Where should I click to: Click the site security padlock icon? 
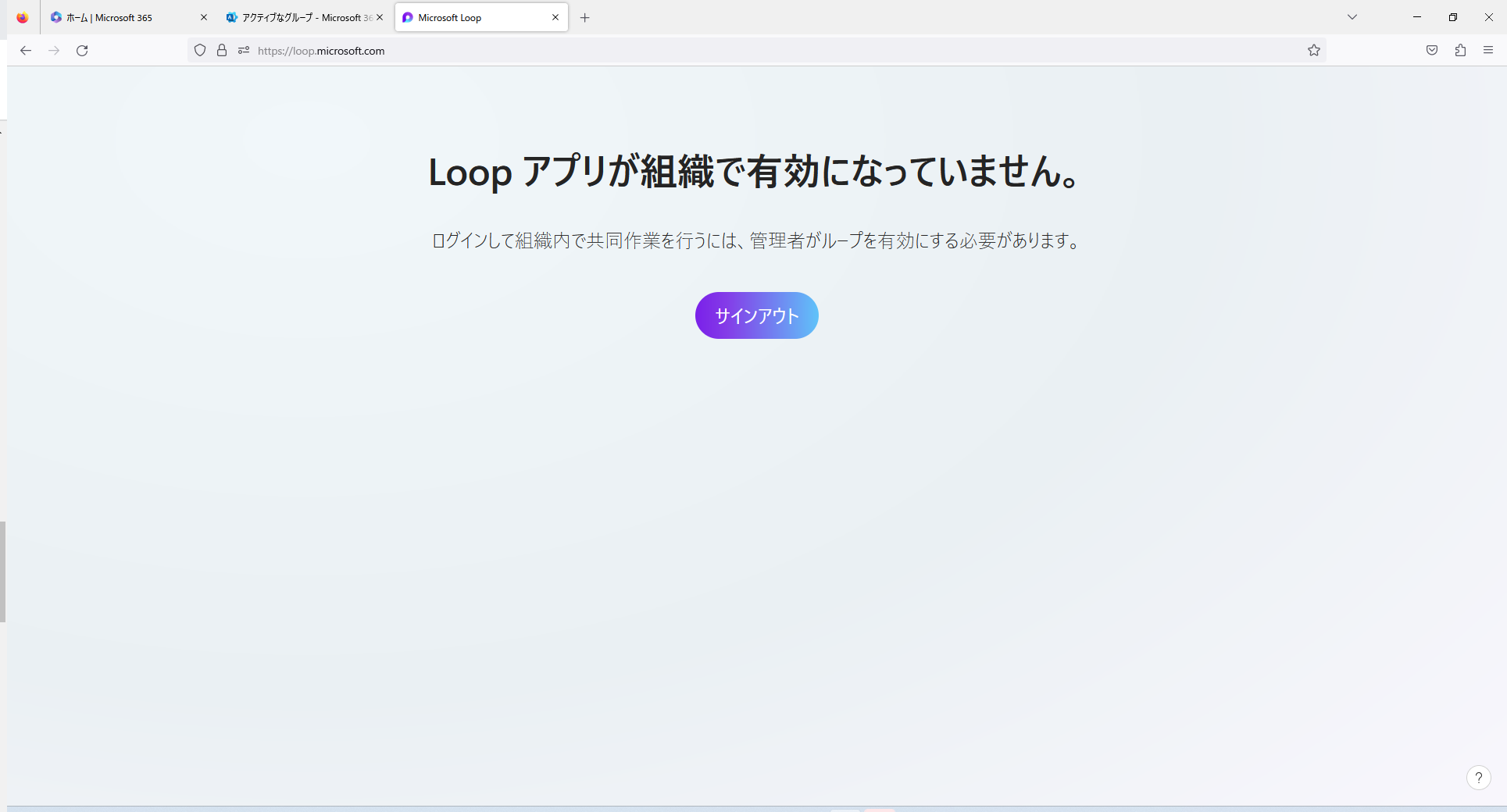(222, 51)
